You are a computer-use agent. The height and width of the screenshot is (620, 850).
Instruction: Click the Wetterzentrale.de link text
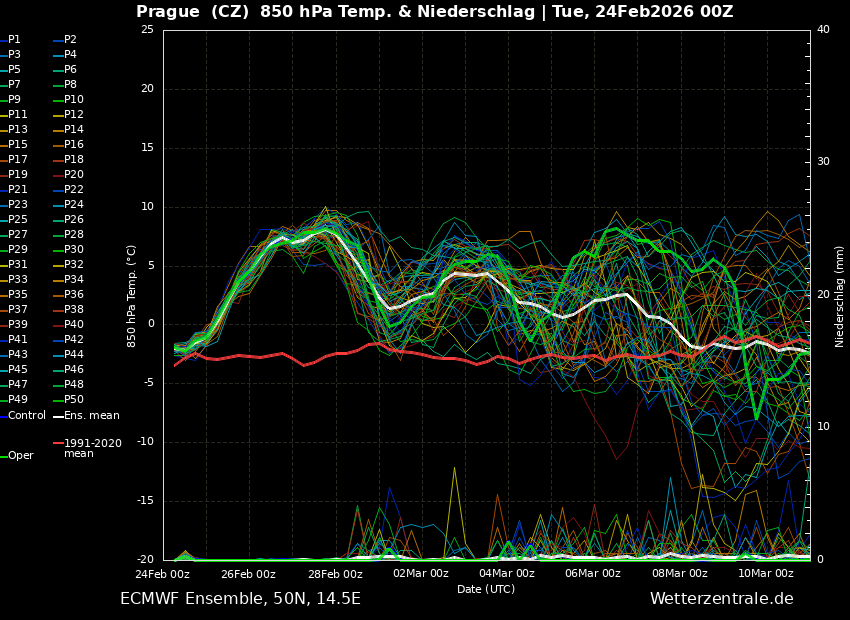721,599
